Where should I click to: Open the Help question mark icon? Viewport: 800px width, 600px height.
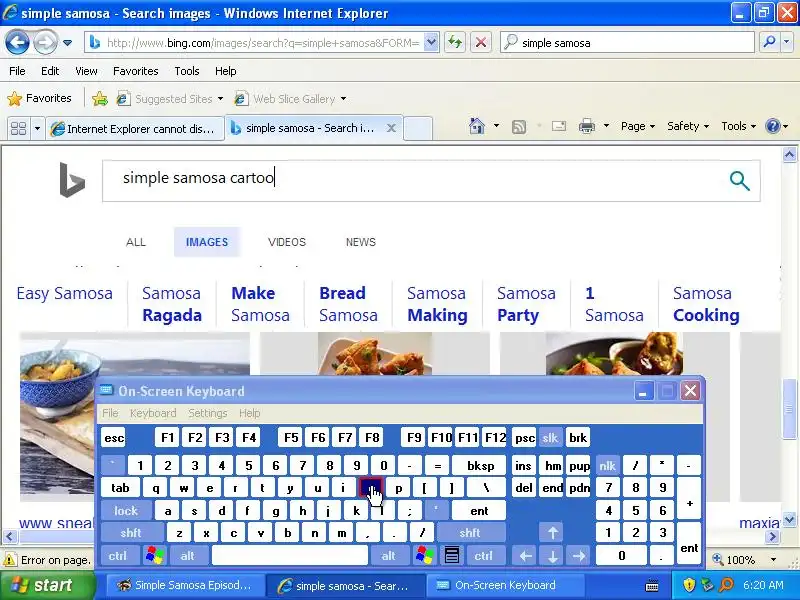pos(773,126)
